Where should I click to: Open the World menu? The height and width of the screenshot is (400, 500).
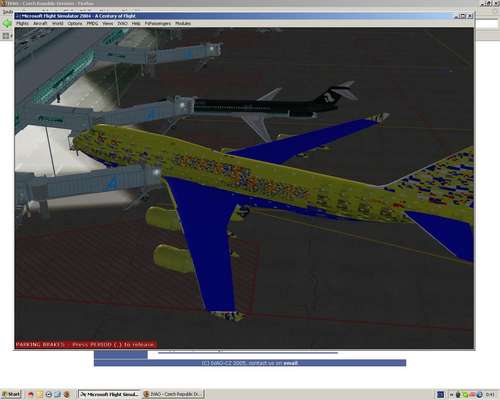57,23
